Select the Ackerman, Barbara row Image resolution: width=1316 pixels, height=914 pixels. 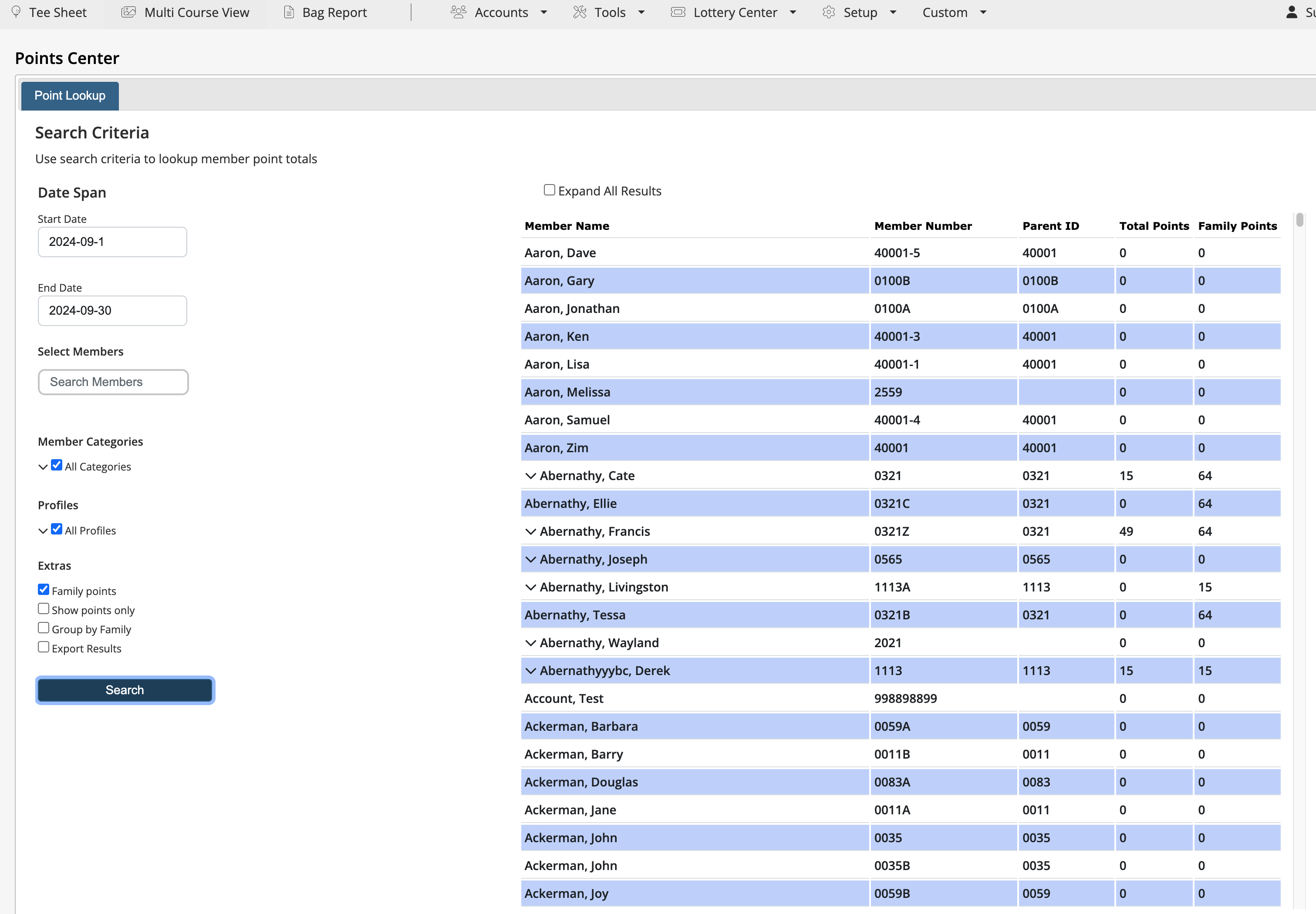901,727
